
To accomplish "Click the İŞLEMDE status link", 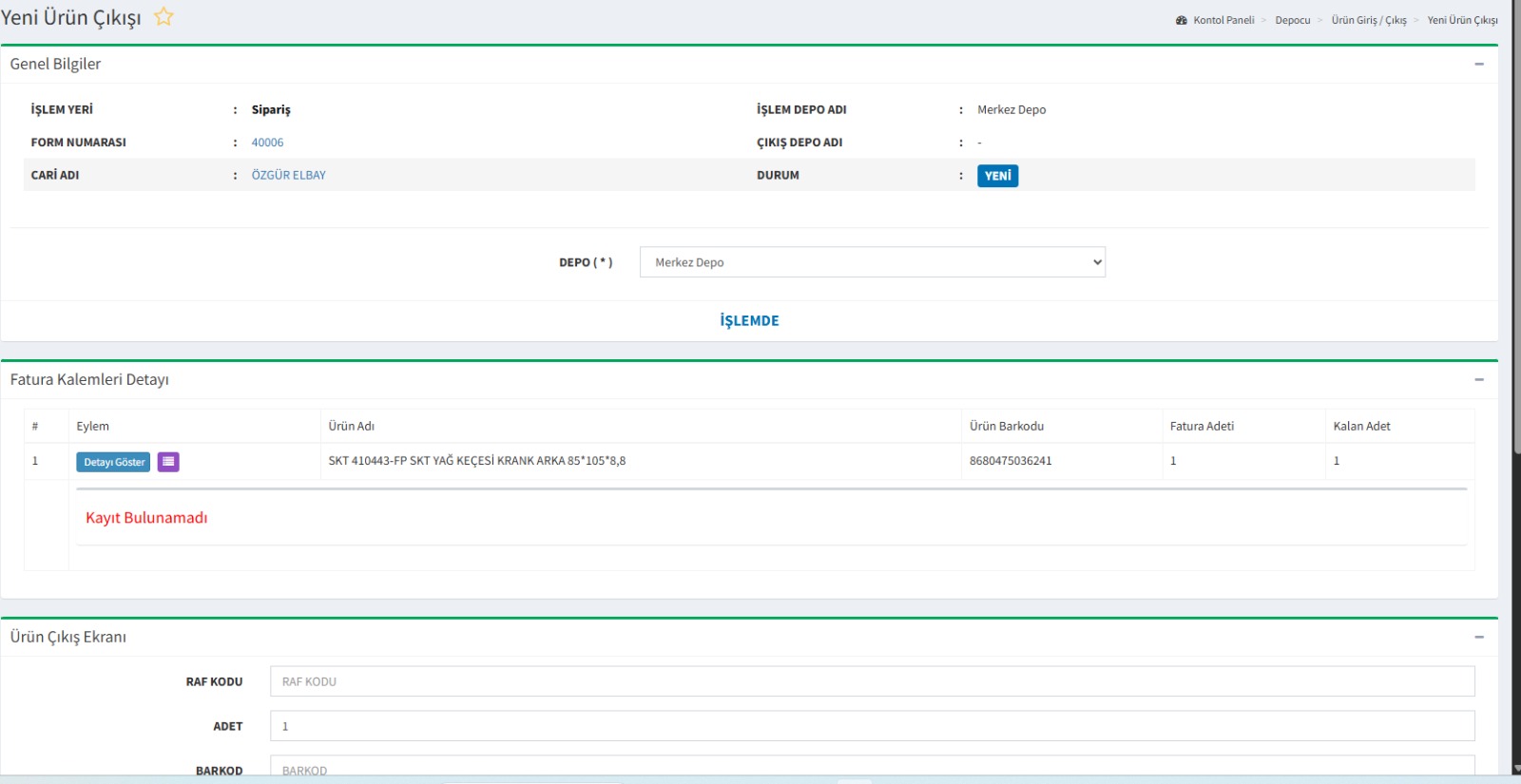I will pyautogui.click(x=749, y=321).
